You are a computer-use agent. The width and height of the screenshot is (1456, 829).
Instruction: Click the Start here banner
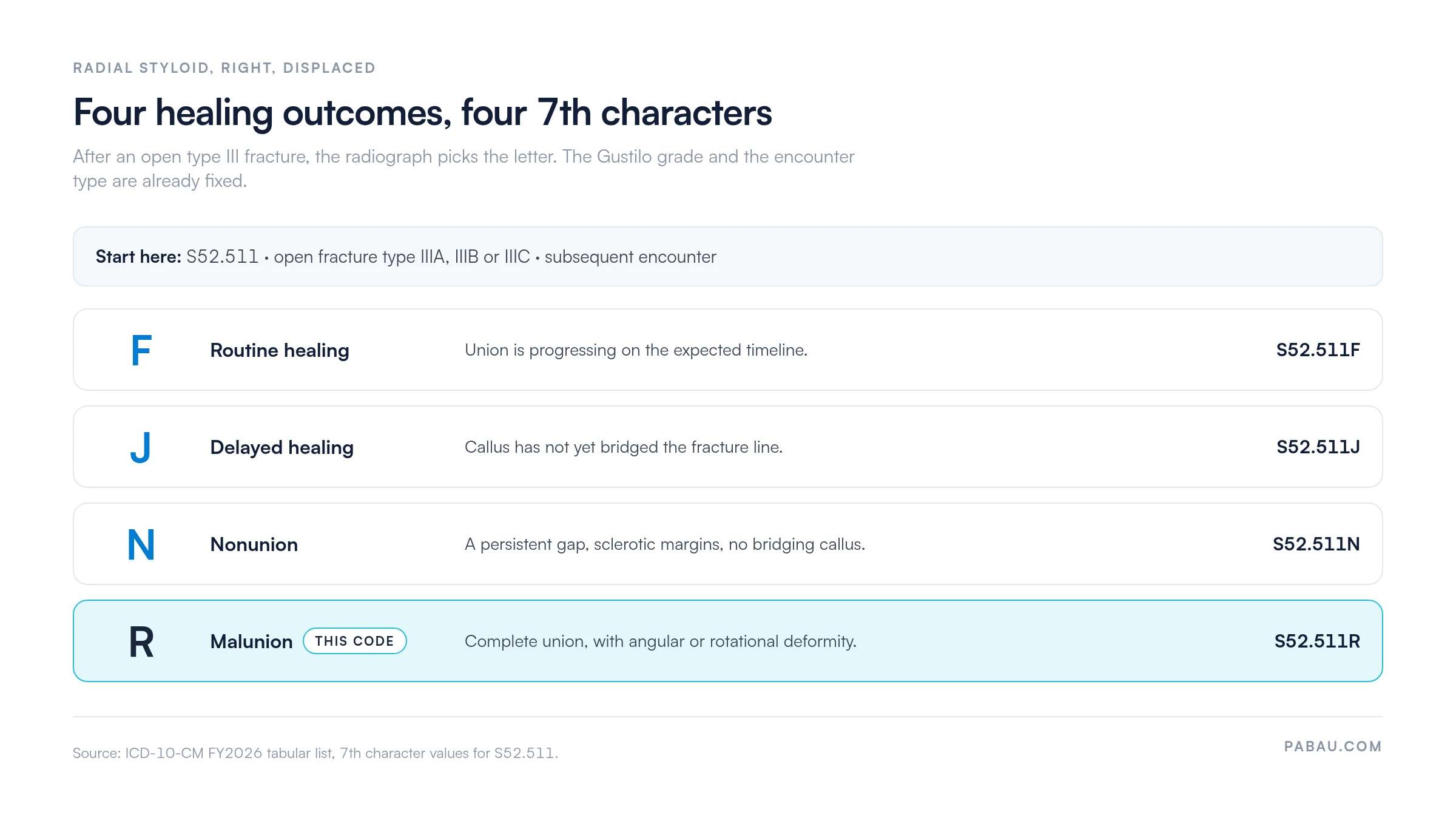click(728, 257)
